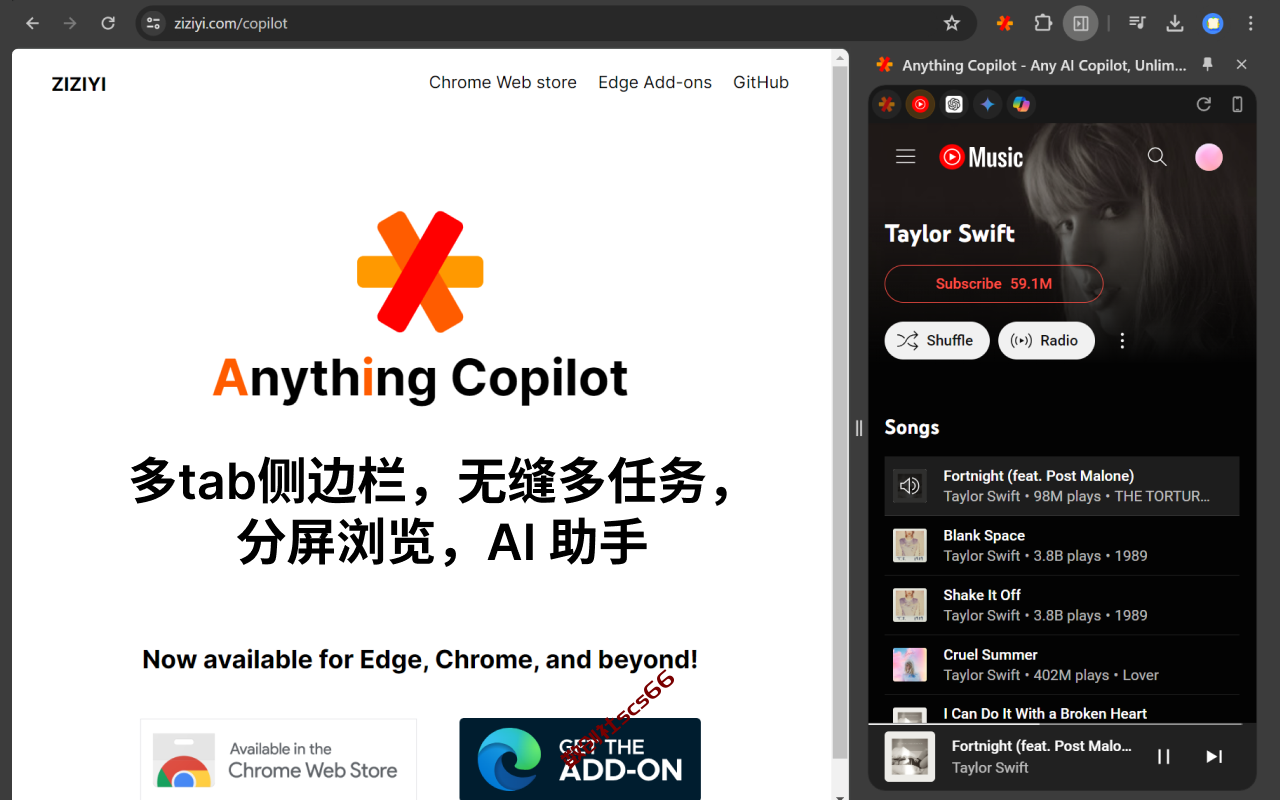
Task: Toggle the Chrome side panel button
Action: tap(1081, 23)
